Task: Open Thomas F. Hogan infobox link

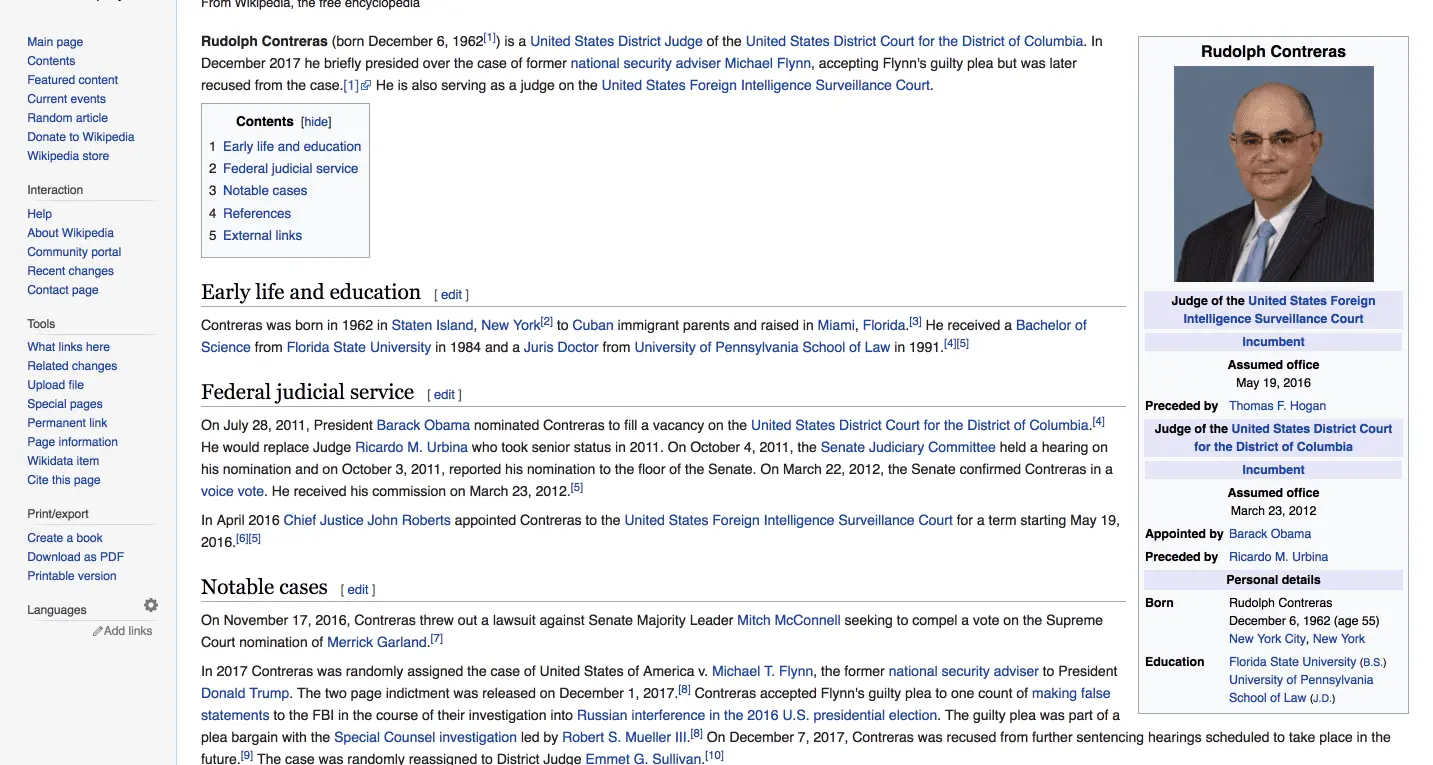Action: 1277,406
